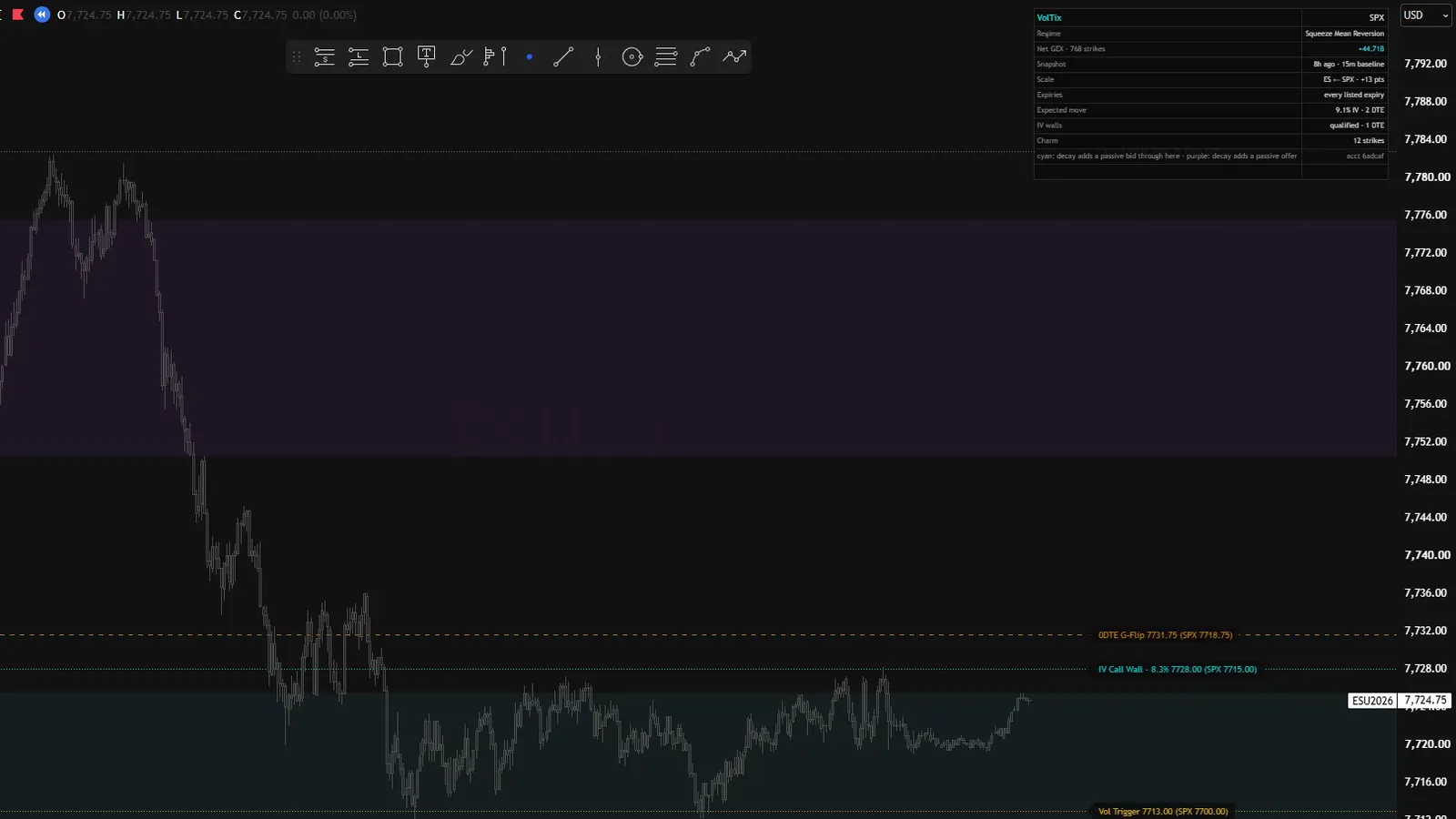The image size is (1456, 819).
Task: Click the 7,780.00 price axis label
Action: 1425,177
